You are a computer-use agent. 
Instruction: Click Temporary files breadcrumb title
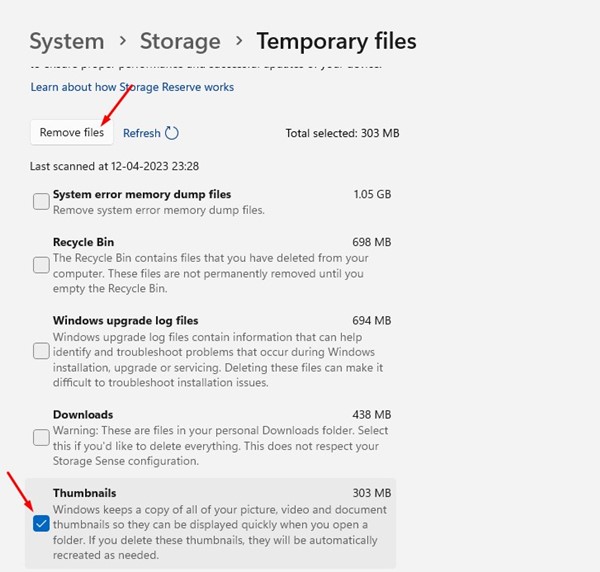(336, 41)
